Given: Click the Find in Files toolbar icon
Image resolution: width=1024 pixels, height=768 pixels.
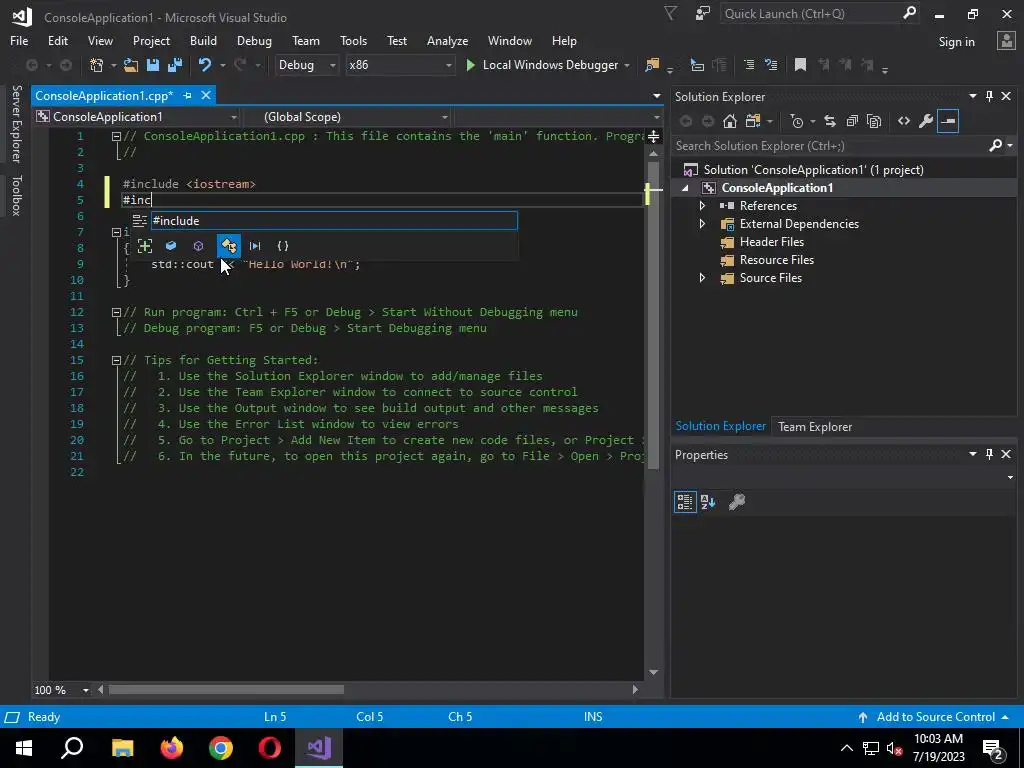Looking at the screenshot, I should [652, 65].
